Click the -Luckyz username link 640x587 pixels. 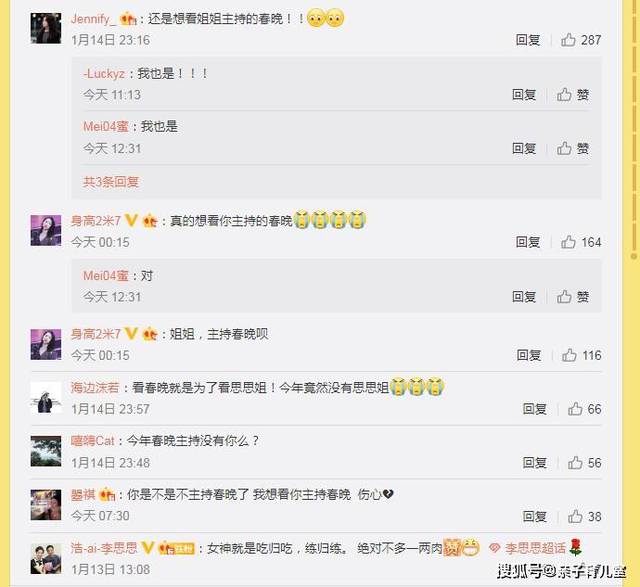(104, 74)
